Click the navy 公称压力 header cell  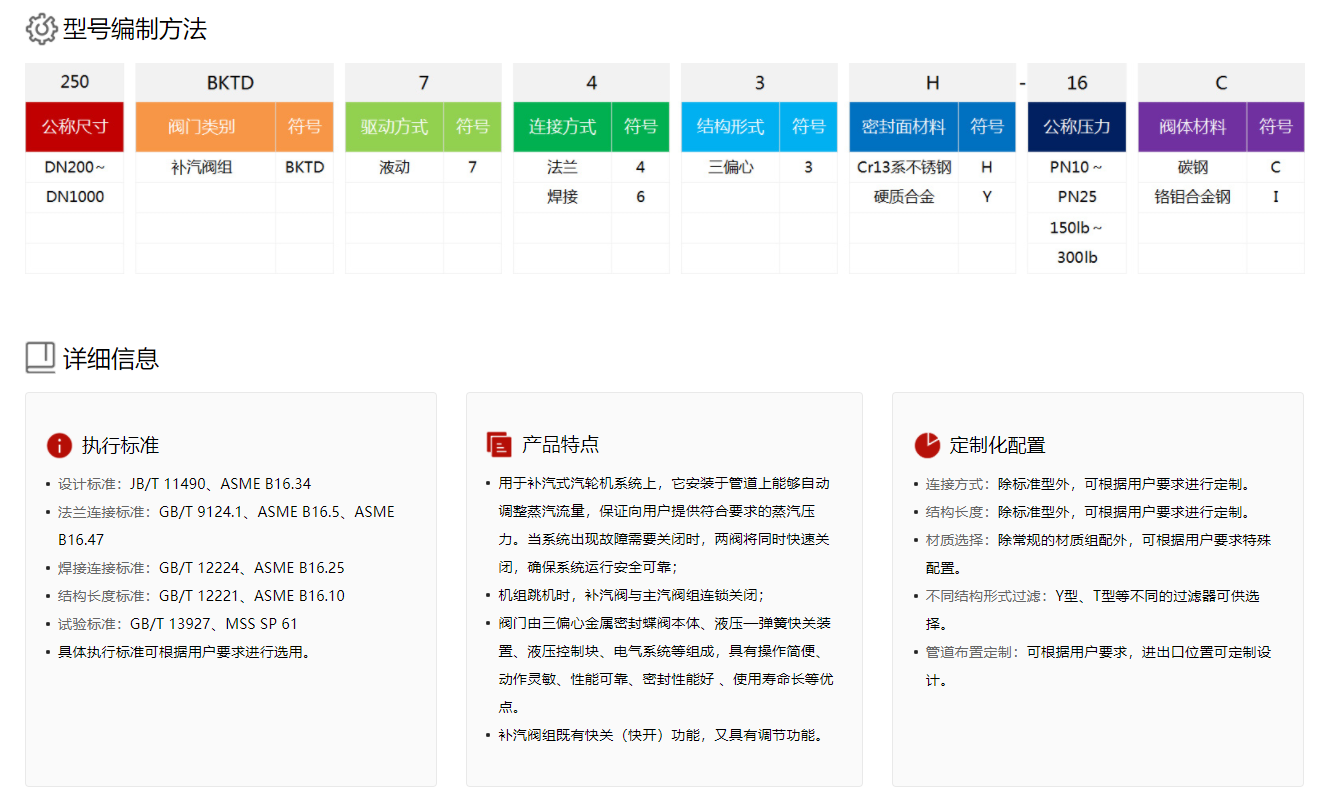click(1076, 127)
